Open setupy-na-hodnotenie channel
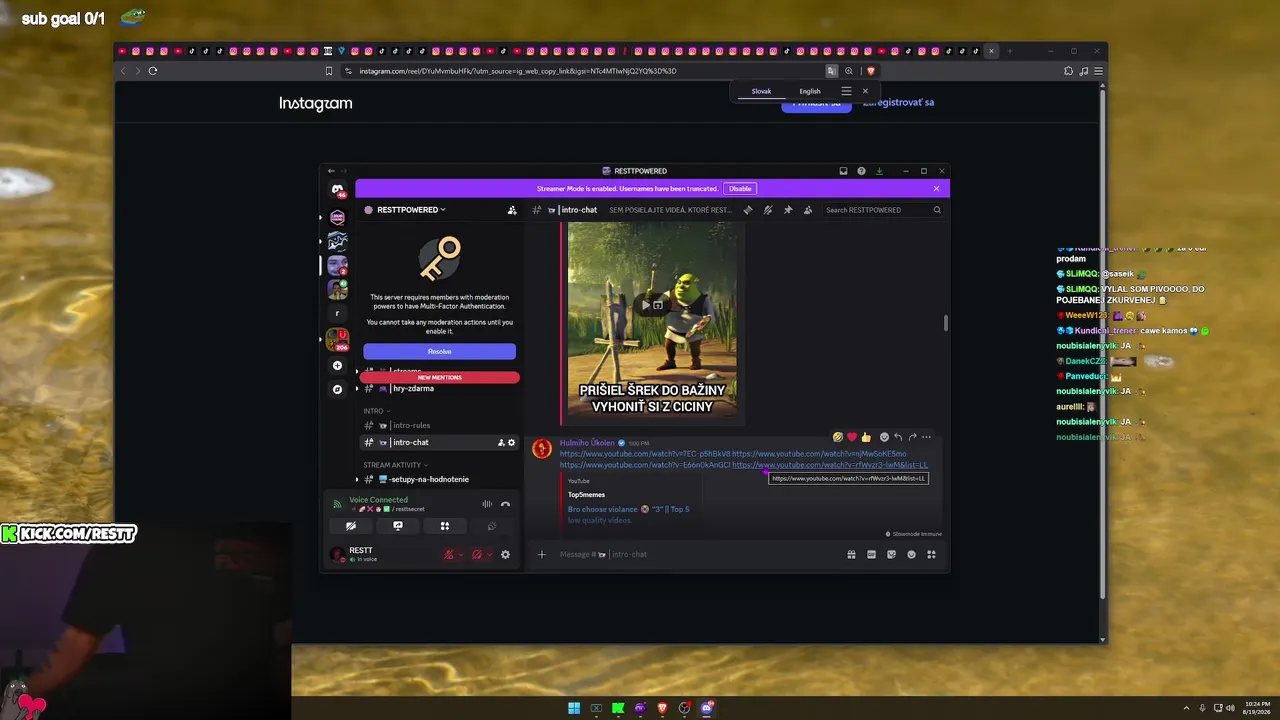Screen dimensions: 1280x720 tap(439, 480)
